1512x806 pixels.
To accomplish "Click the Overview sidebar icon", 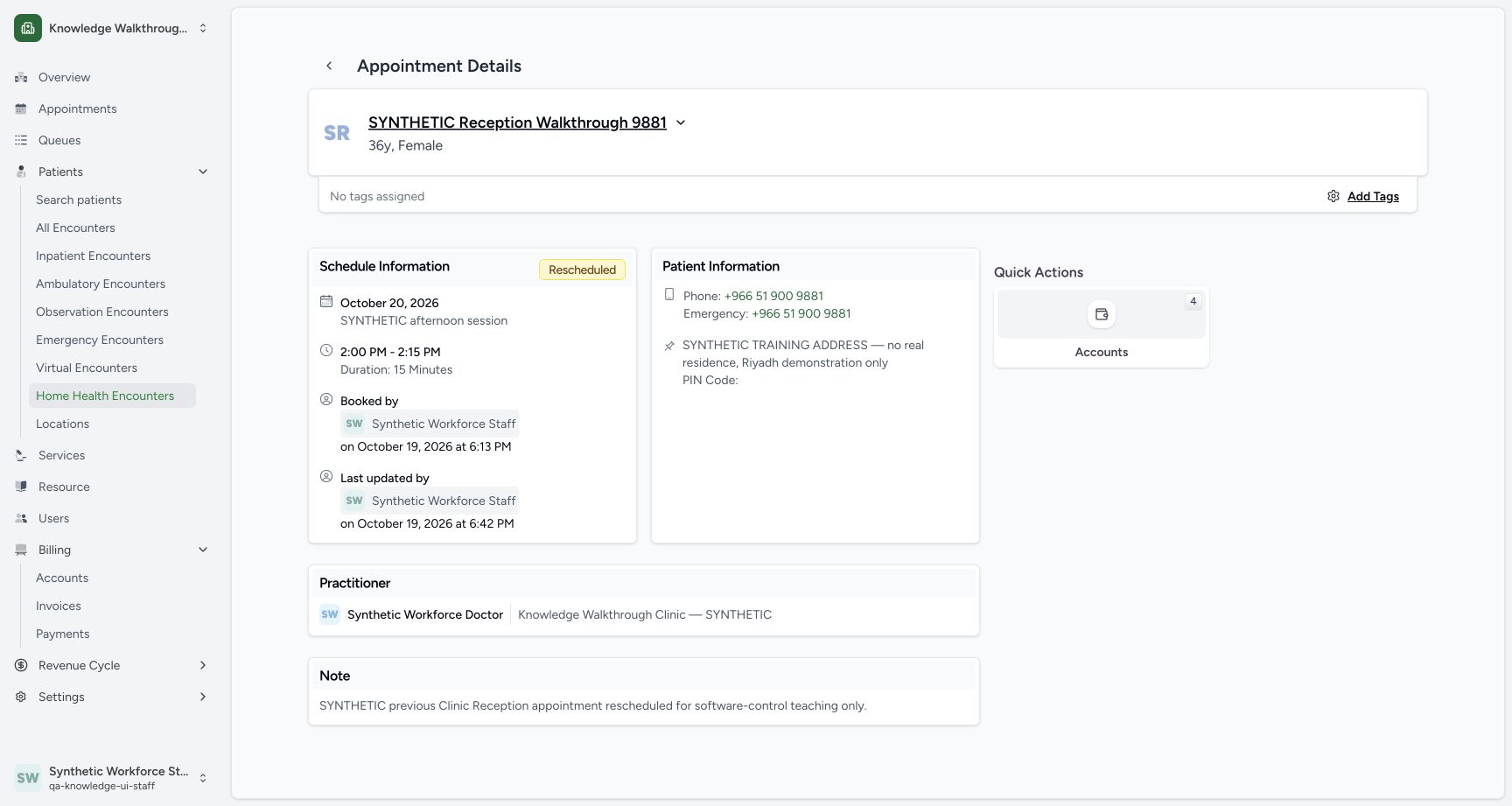I will click(x=21, y=77).
